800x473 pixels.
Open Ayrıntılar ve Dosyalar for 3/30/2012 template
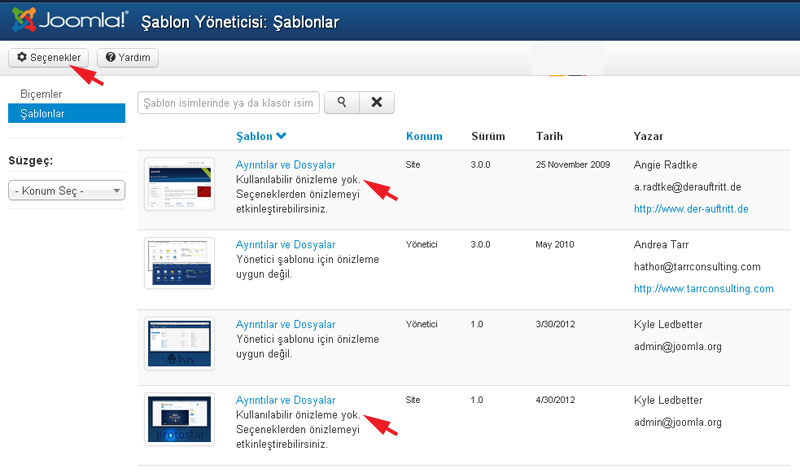pyautogui.click(x=285, y=325)
